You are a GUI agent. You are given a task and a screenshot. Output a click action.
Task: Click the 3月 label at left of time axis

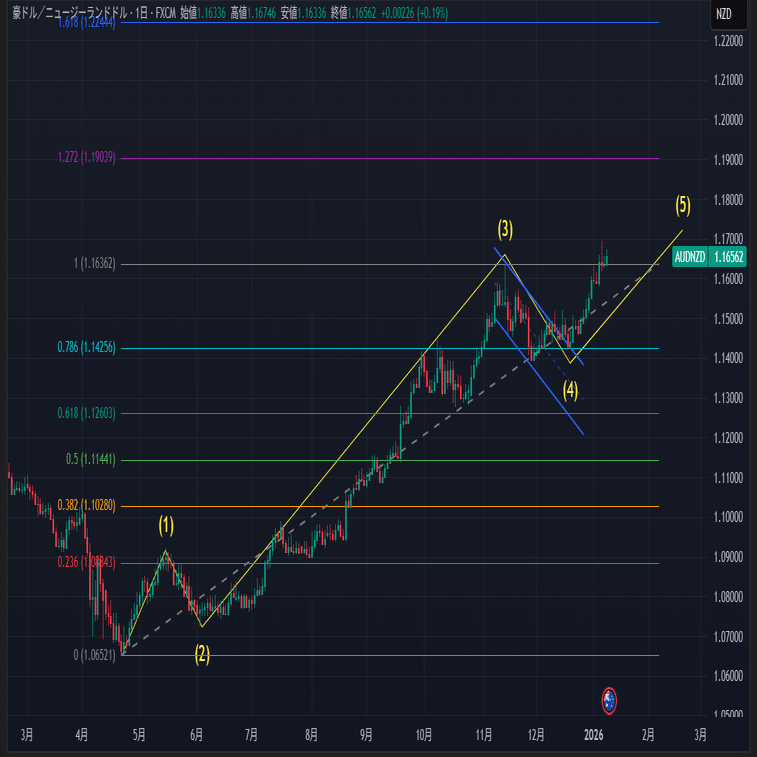point(27,735)
